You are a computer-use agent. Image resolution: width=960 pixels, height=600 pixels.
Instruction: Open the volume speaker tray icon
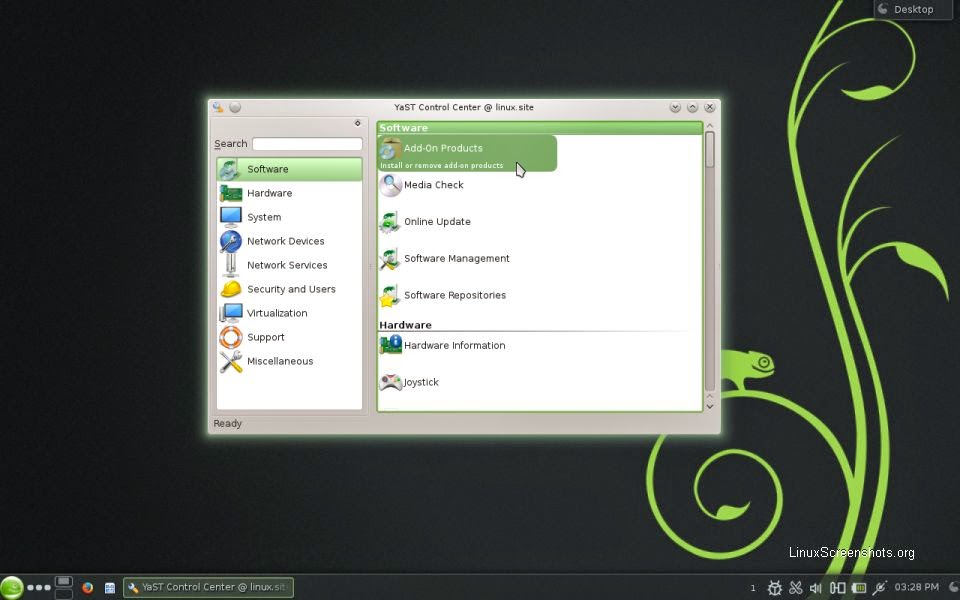coord(816,588)
